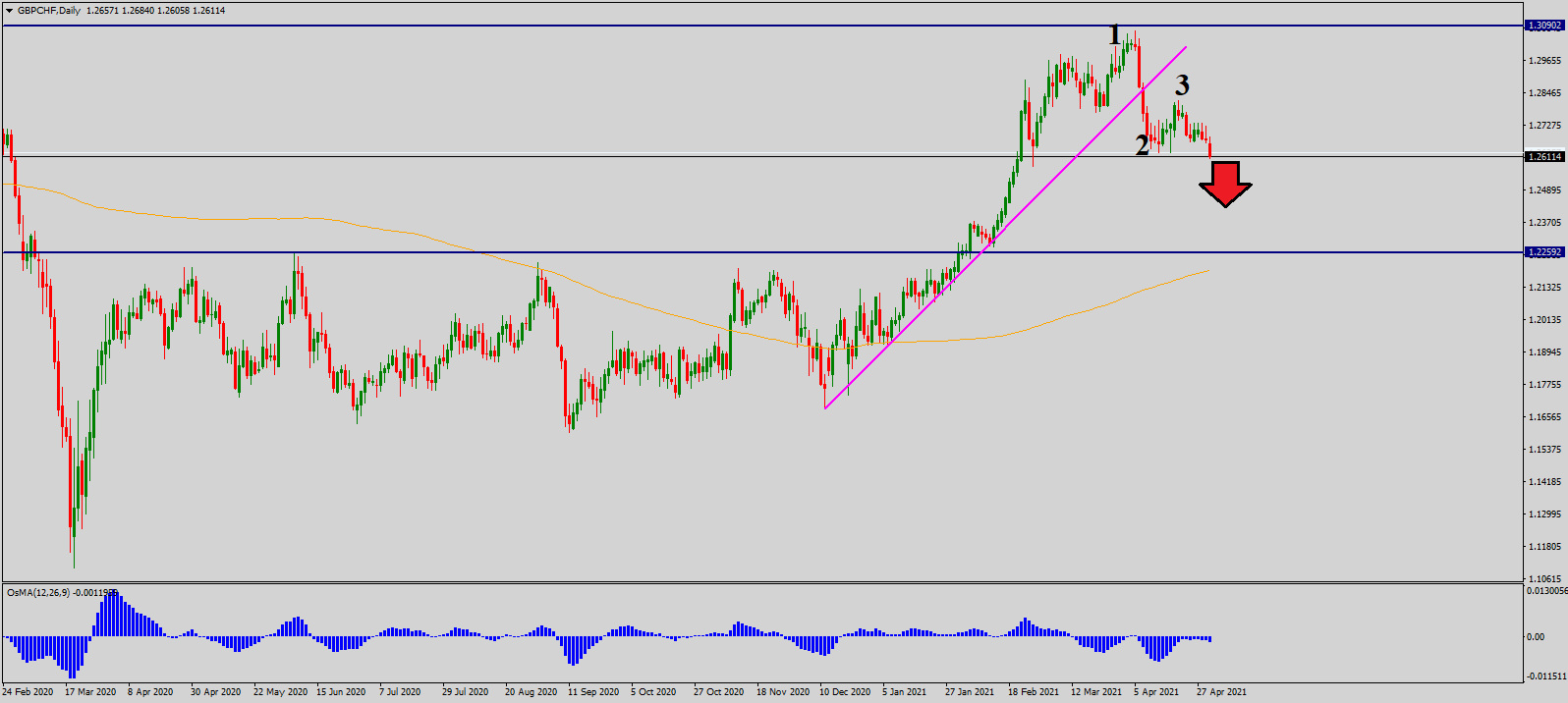1568x703 pixels.
Task: Open the chart menu triangle beside GBPCHF
Action: point(10,11)
